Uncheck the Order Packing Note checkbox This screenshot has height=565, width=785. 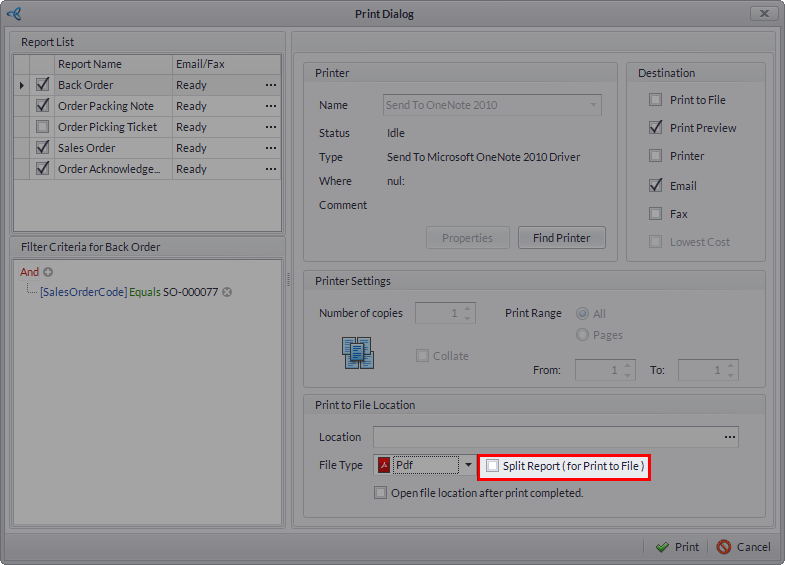click(x=43, y=105)
